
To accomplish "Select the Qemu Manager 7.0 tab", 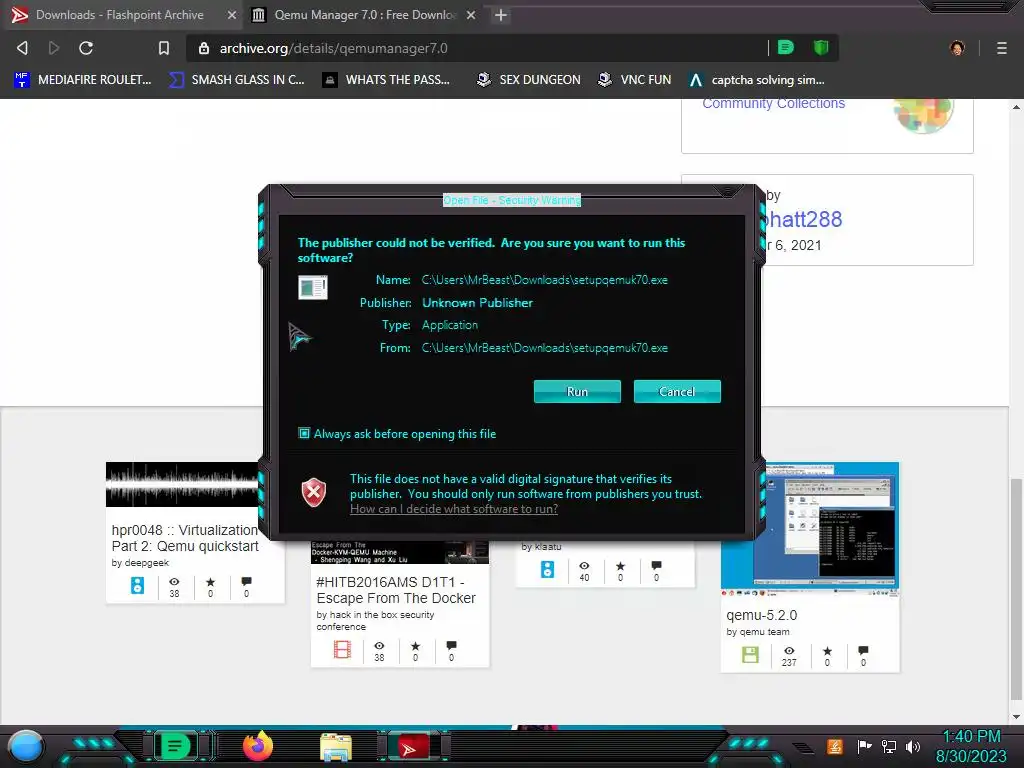I will click(x=364, y=15).
